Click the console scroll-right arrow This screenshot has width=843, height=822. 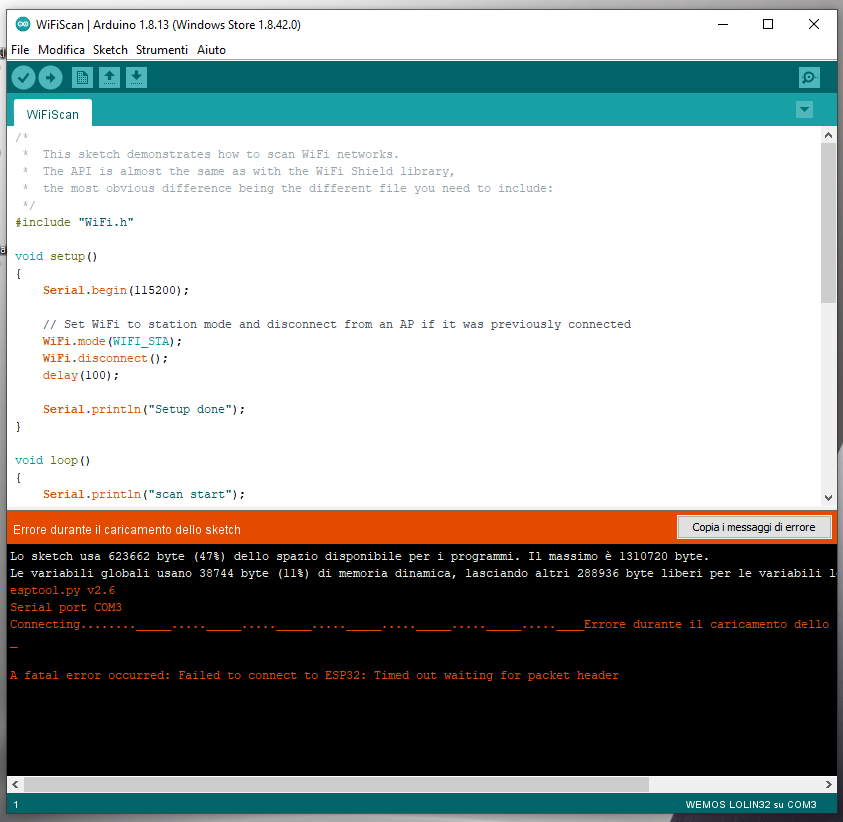828,784
